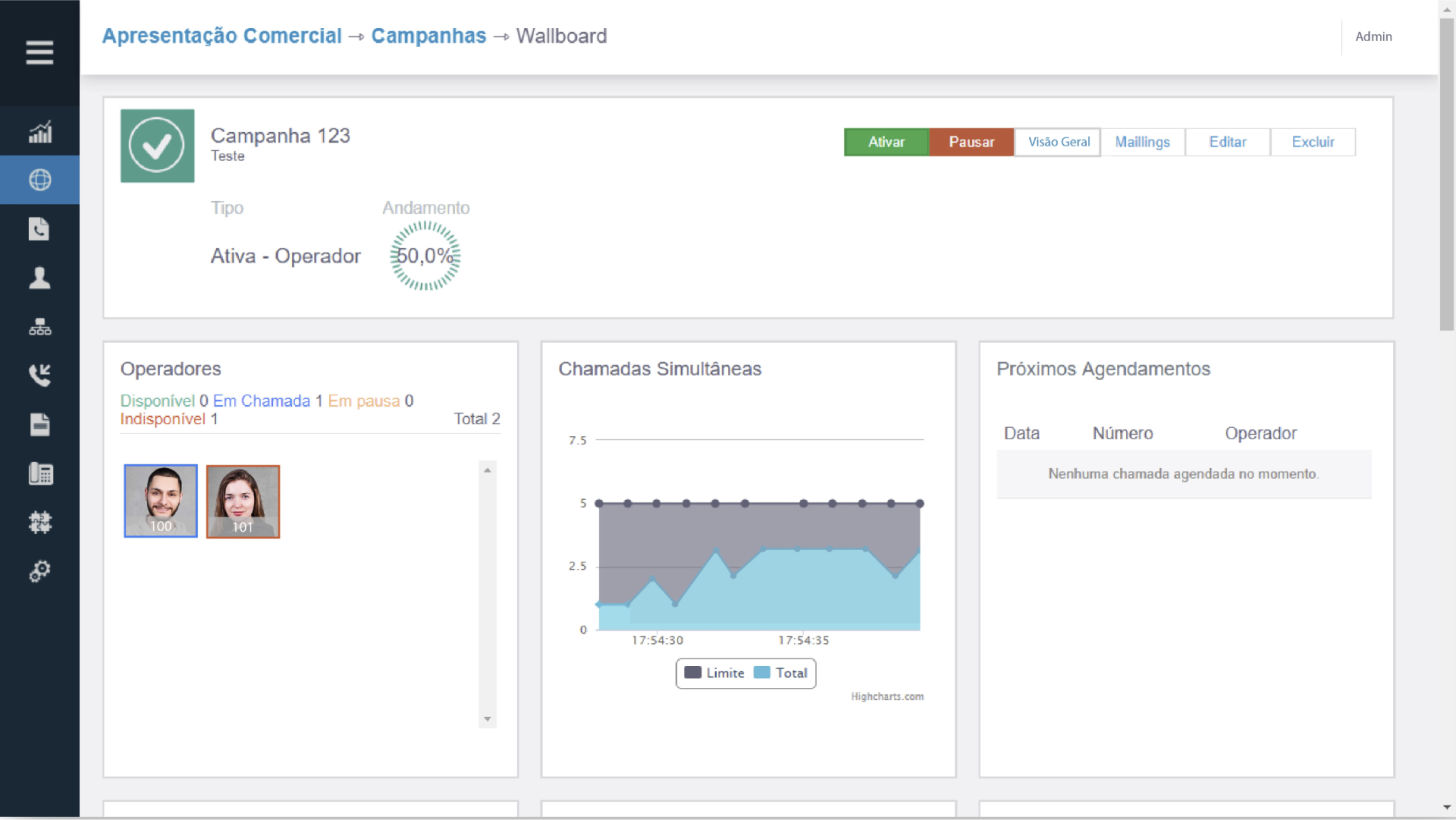
Task: Click the Highcharts.com credit link
Action: coord(887,697)
